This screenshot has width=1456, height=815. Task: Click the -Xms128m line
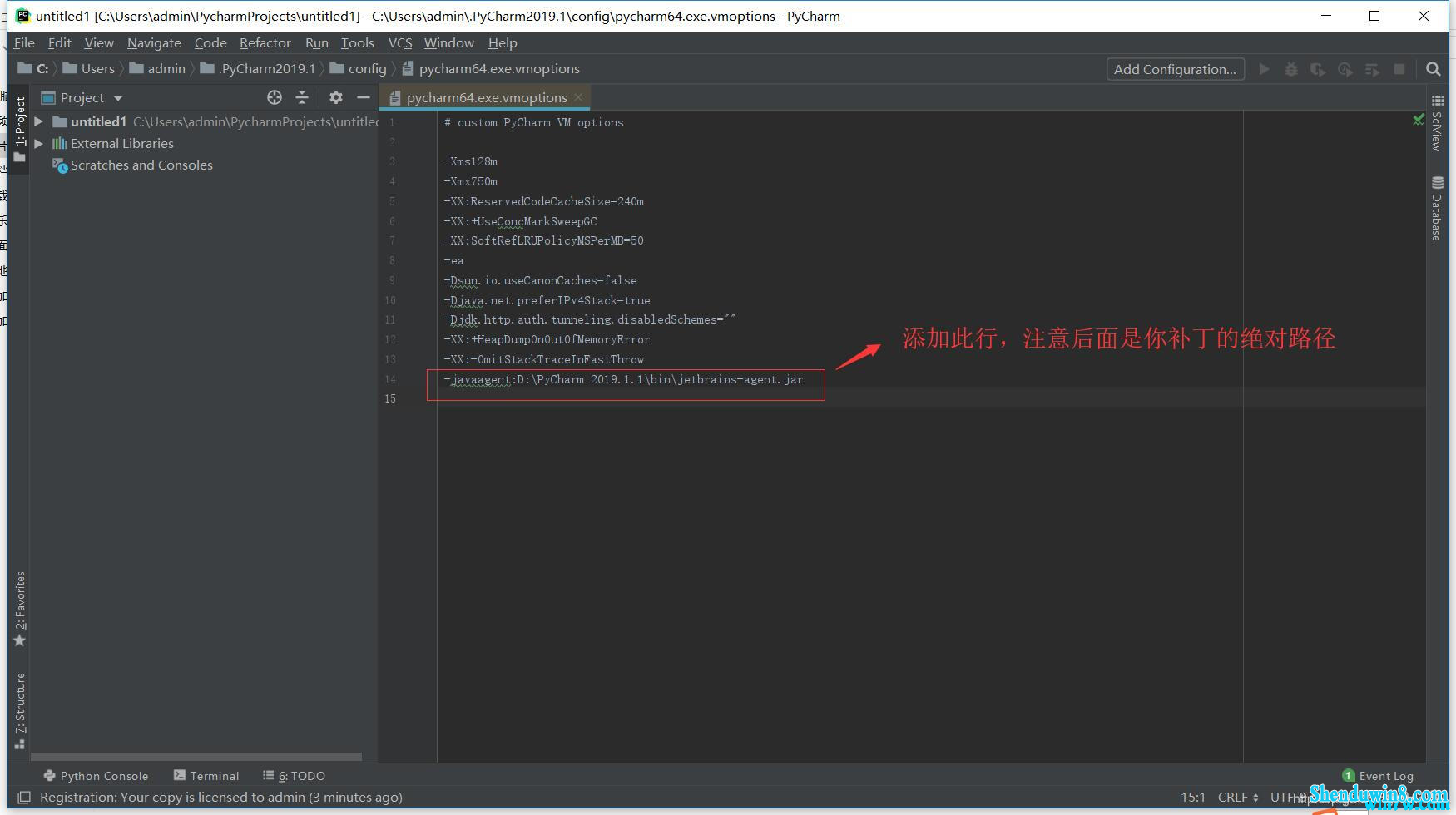471,161
